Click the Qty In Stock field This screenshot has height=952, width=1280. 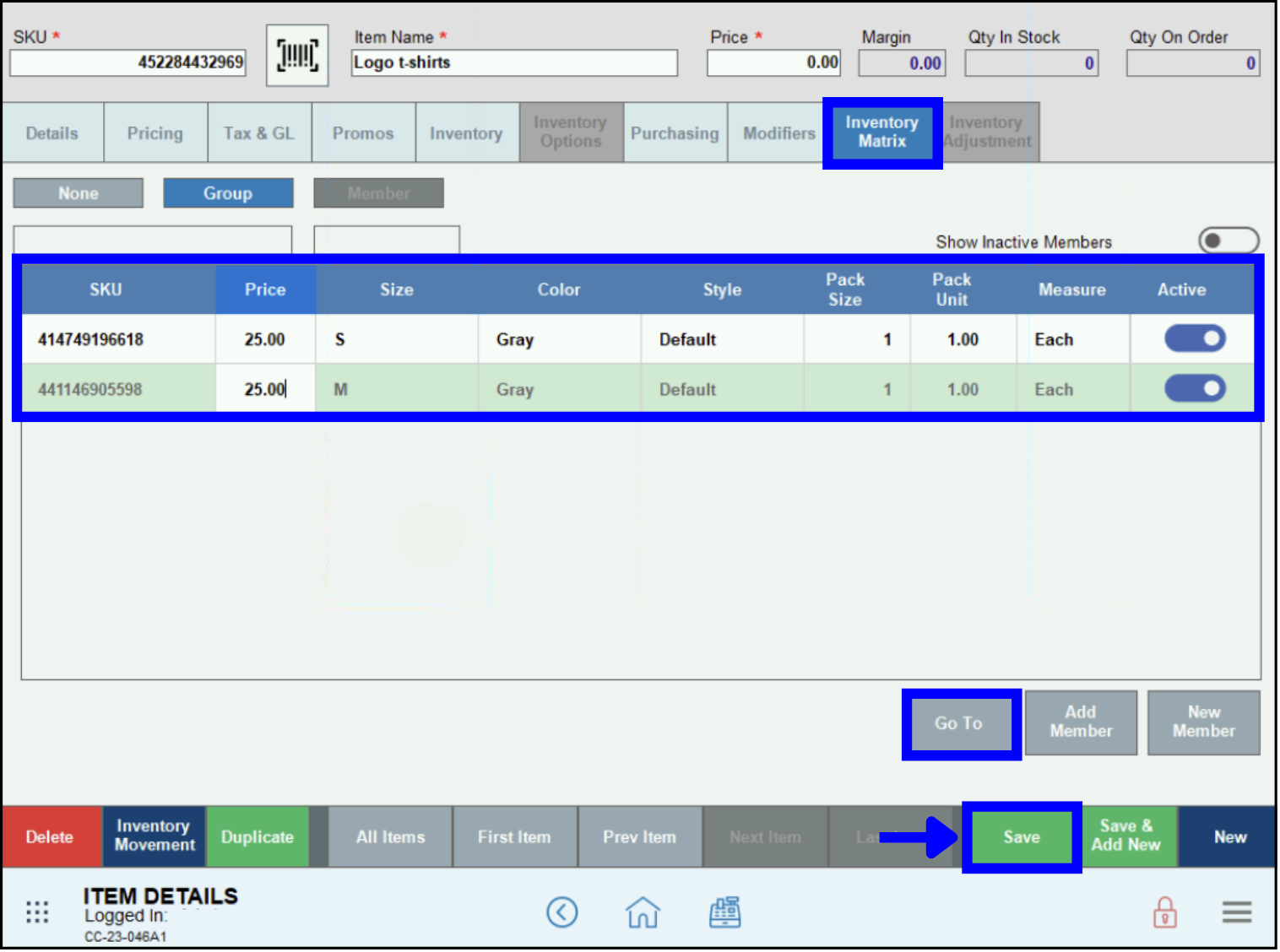point(1032,62)
